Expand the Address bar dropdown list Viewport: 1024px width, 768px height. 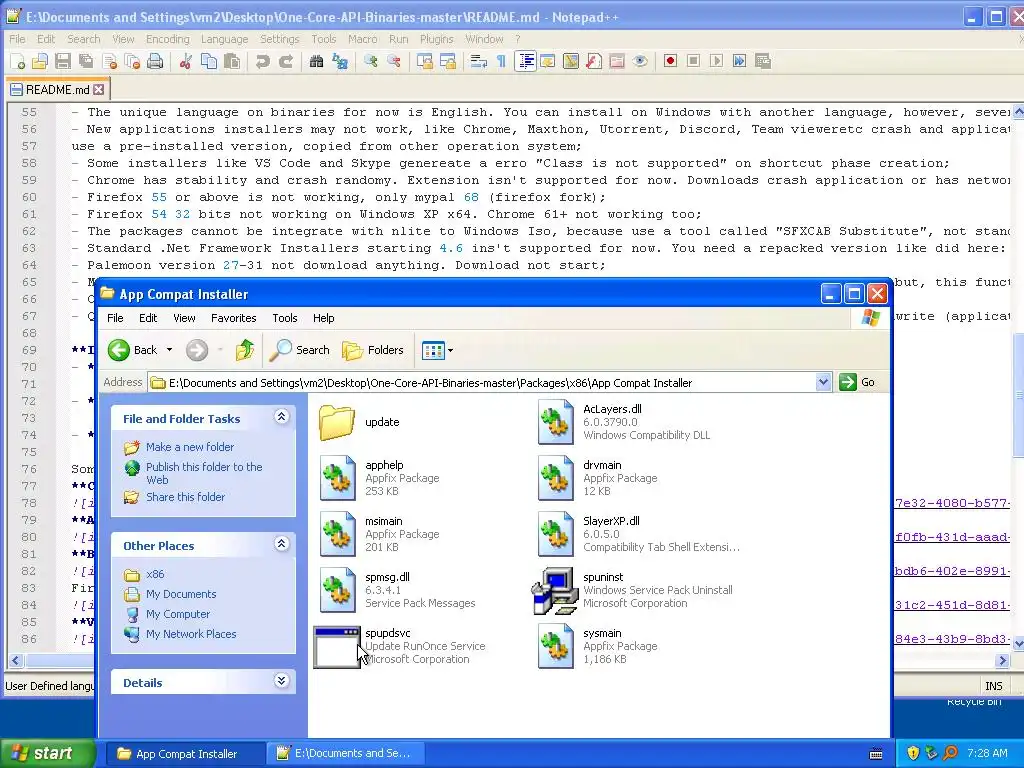824,382
